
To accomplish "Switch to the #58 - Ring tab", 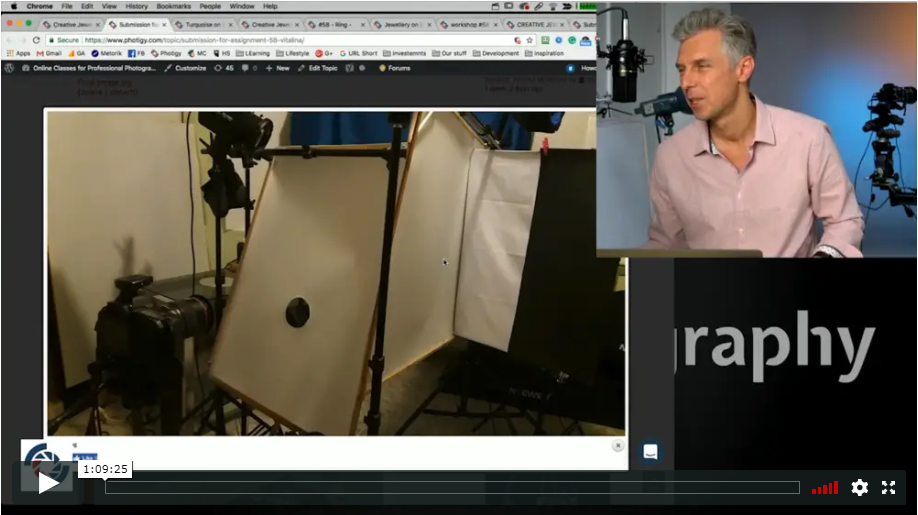I will coord(335,25).
